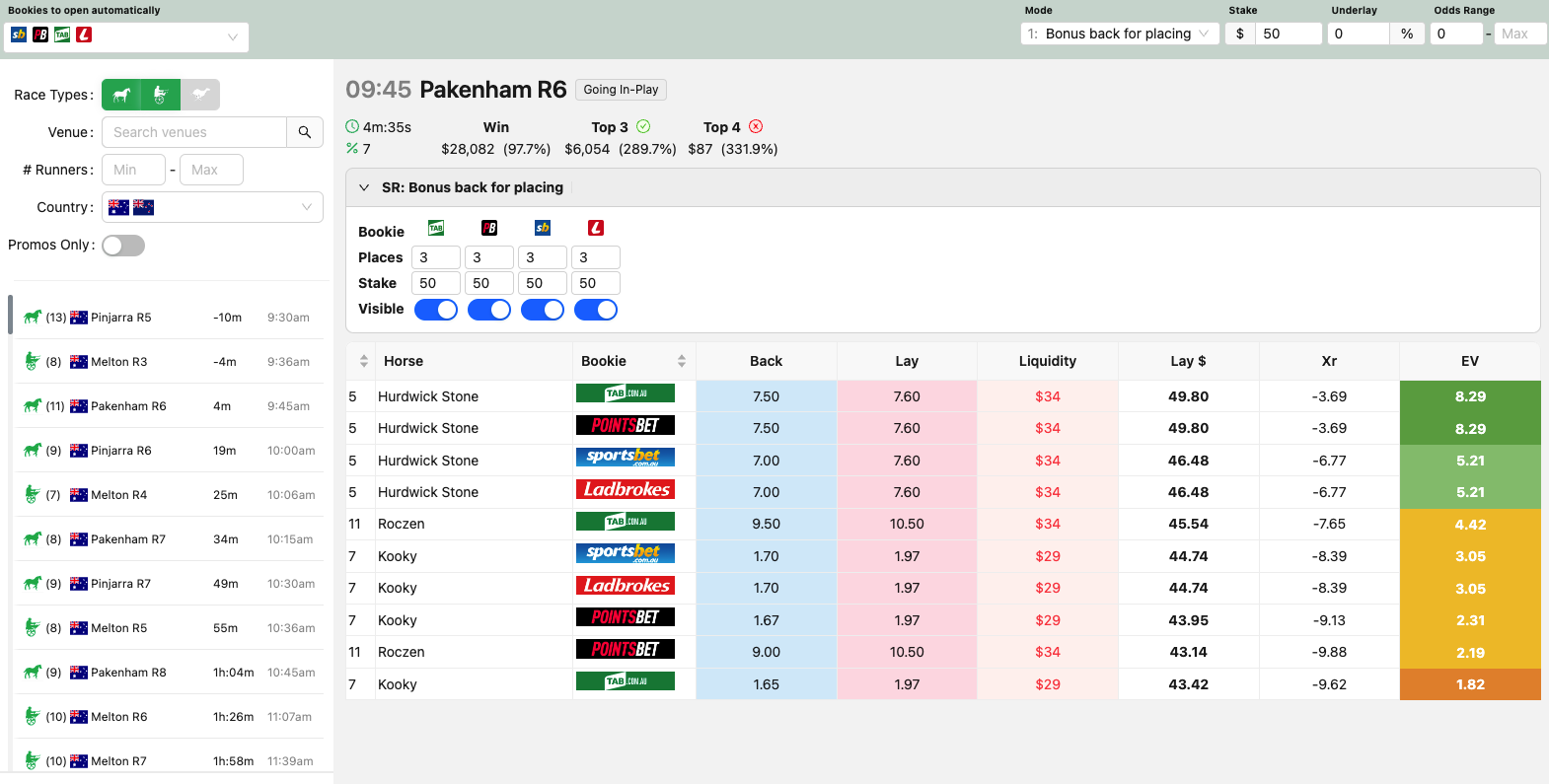Click the Runners Min field

[133, 170]
